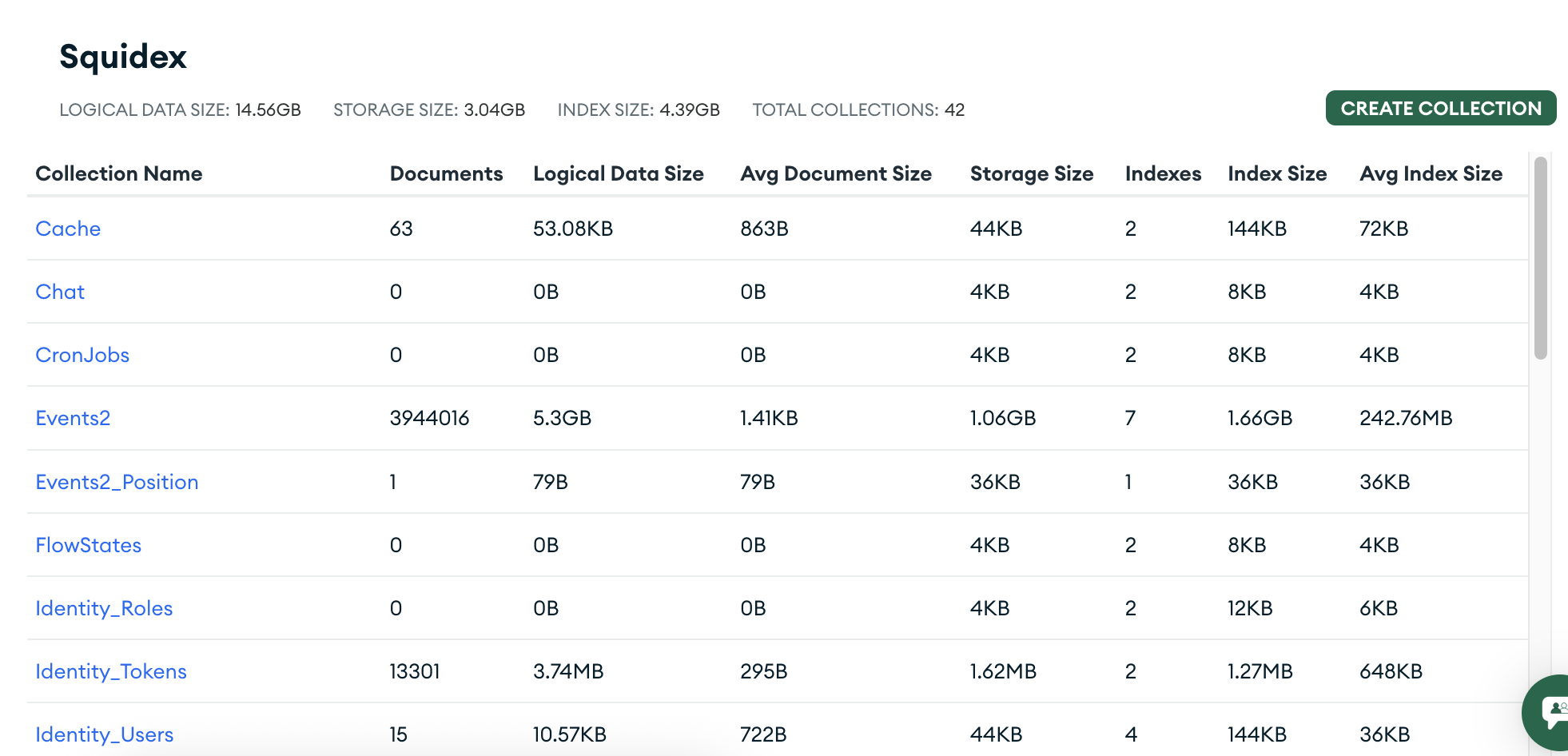This screenshot has height=756, width=1568.
Task: Click the 1.27MB index size value
Action: pyautogui.click(x=1260, y=671)
